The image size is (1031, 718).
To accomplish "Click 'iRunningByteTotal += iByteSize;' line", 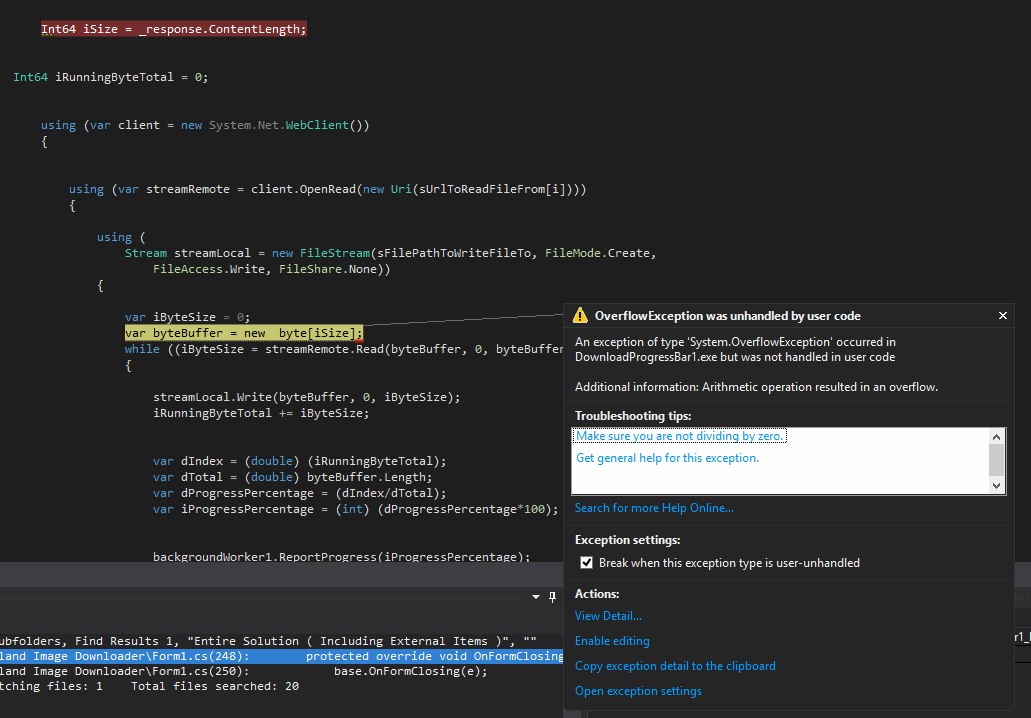I will [261, 413].
